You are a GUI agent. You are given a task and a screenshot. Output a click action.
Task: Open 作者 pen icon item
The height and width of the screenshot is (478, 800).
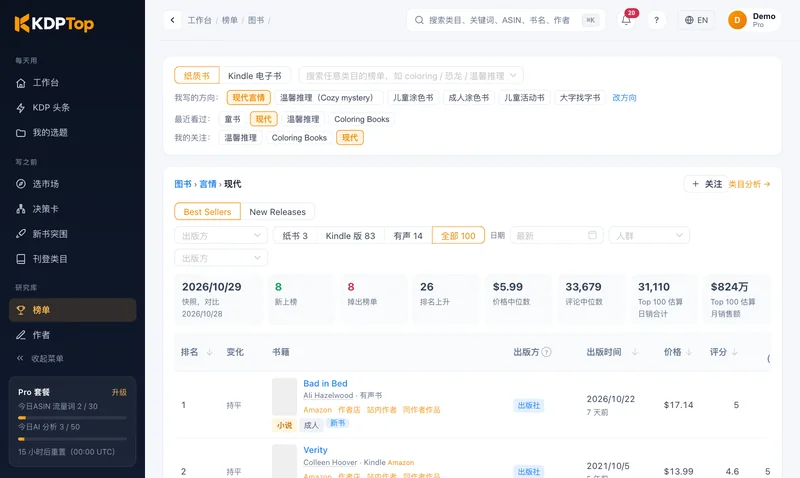point(21,335)
